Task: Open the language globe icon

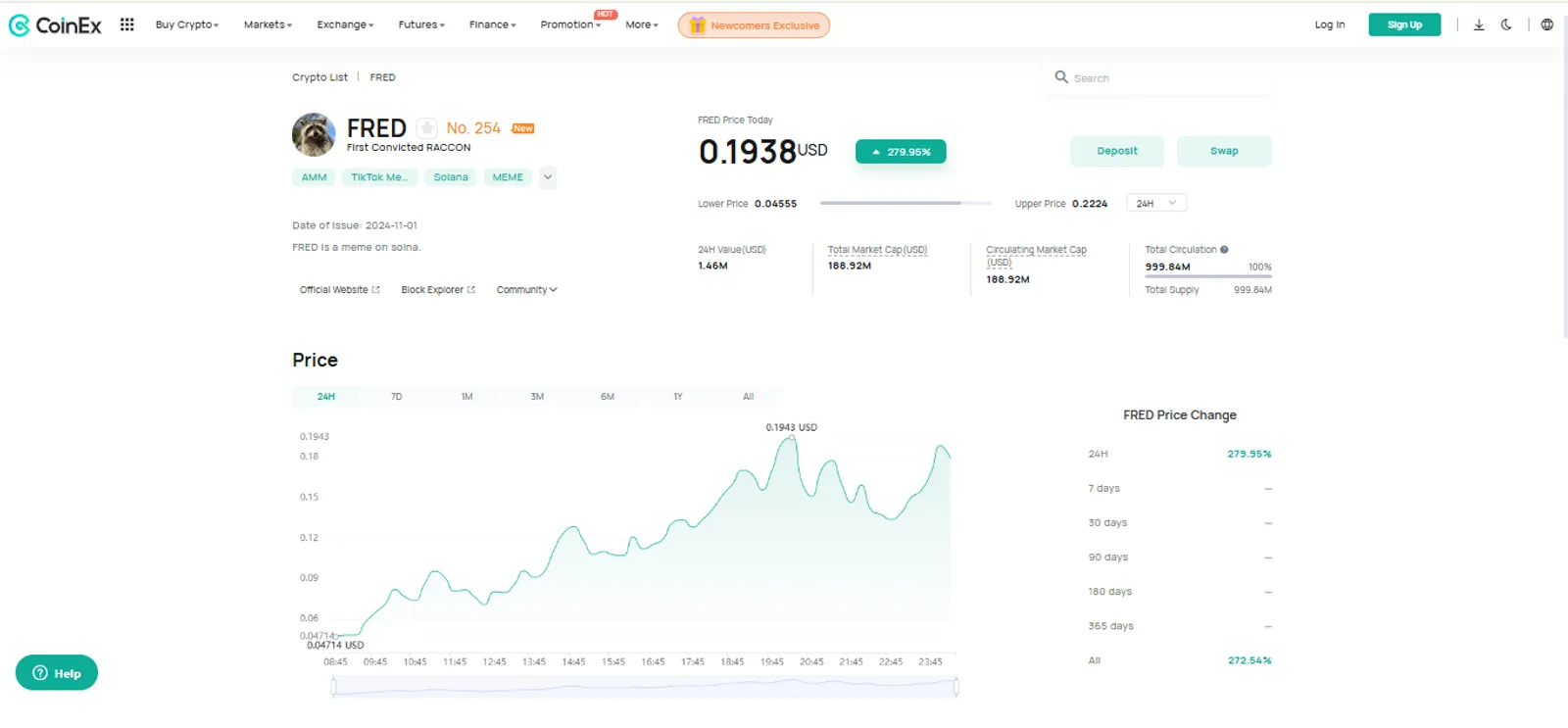Action: [1546, 24]
